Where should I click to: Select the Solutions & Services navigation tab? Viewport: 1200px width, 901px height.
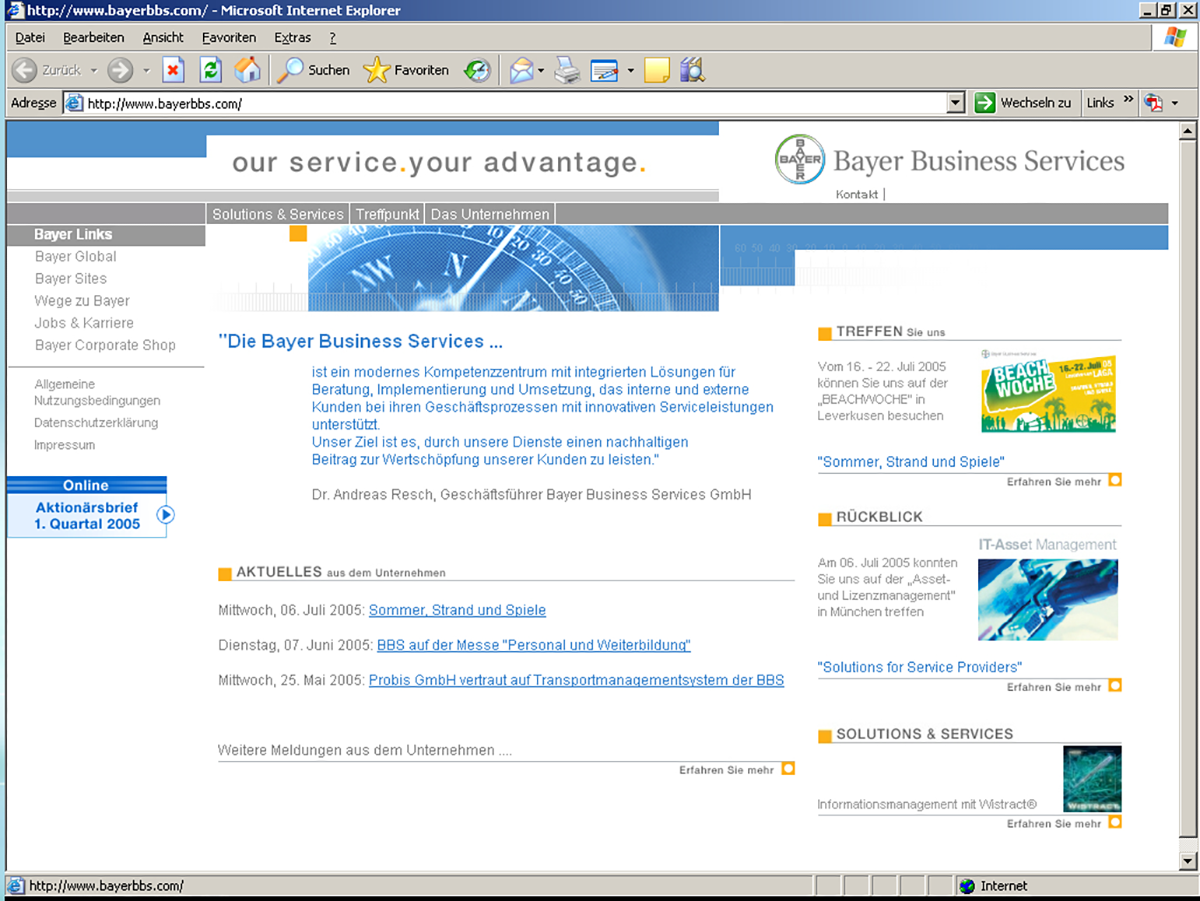[278, 214]
